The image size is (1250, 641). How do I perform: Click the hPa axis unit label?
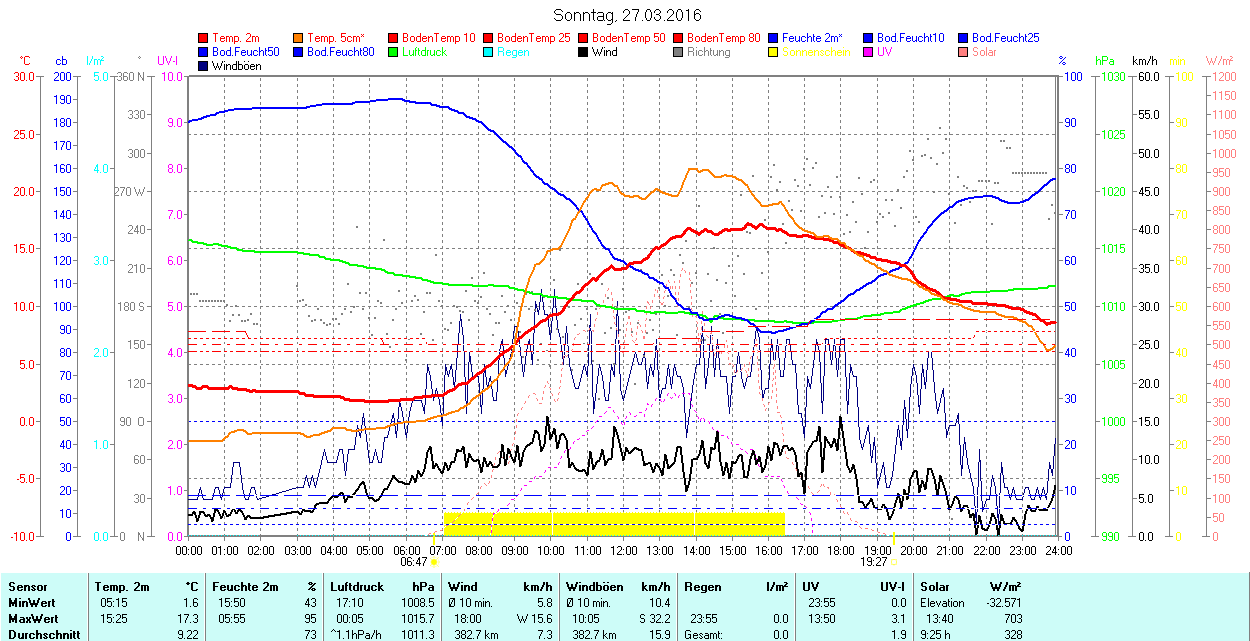pos(1105,61)
